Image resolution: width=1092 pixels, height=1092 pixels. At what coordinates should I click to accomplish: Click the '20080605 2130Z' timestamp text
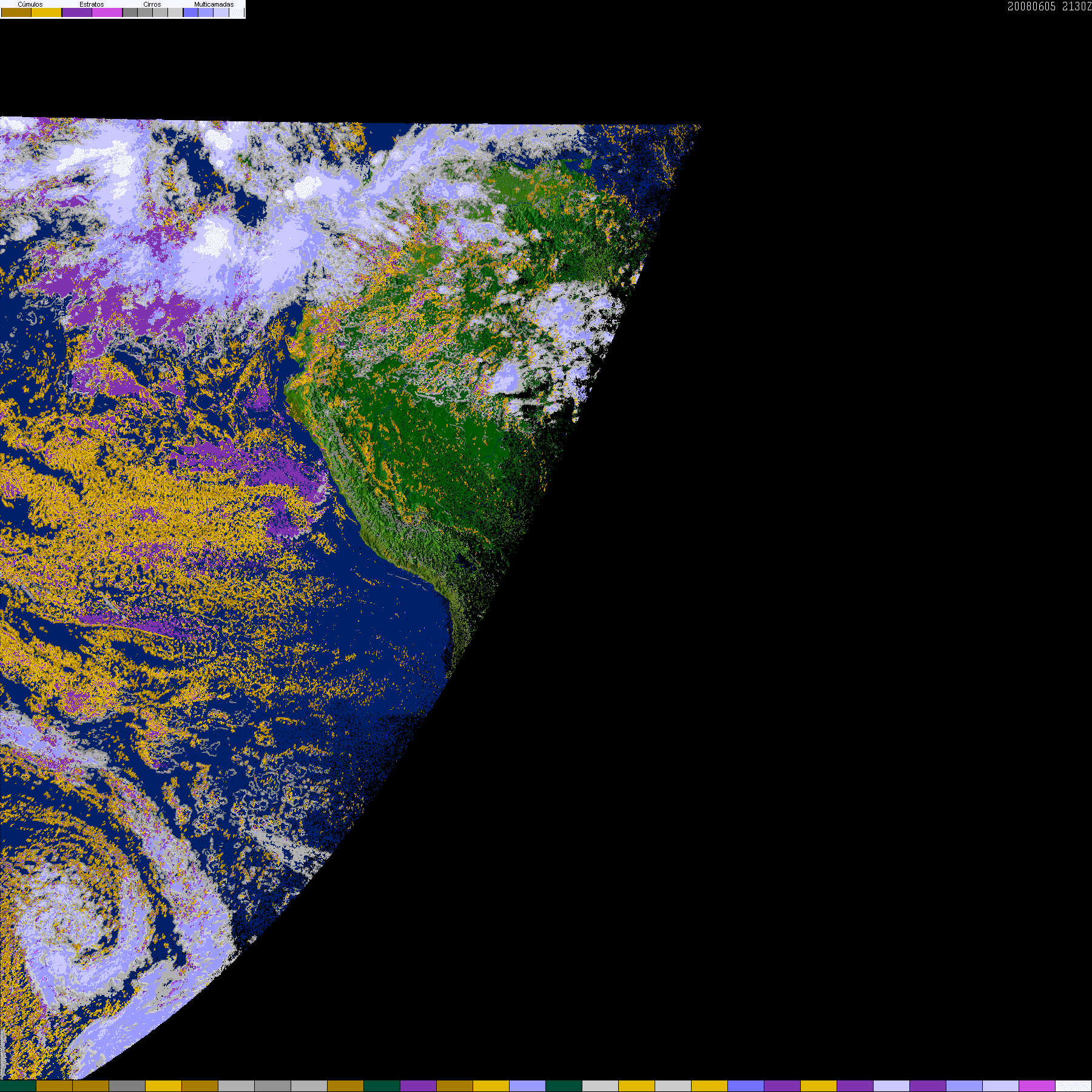tap(1050, 6)
